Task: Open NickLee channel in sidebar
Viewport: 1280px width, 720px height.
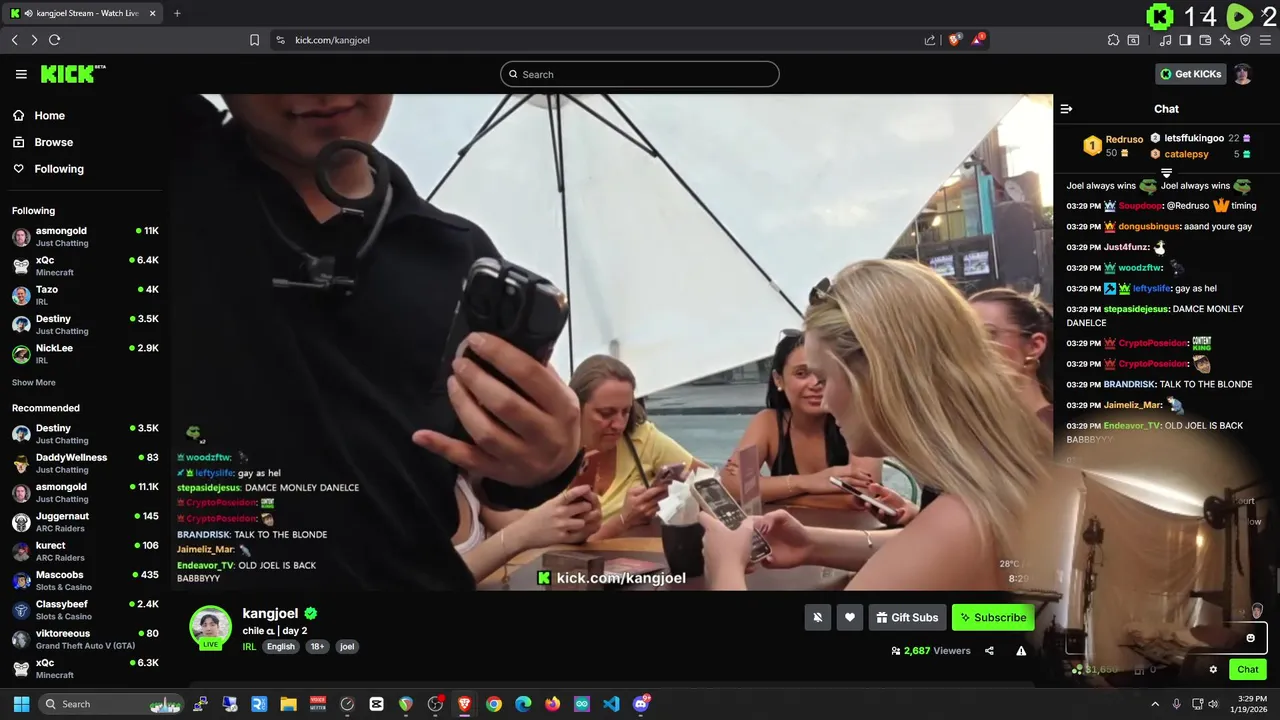Action: click(85, 354)
